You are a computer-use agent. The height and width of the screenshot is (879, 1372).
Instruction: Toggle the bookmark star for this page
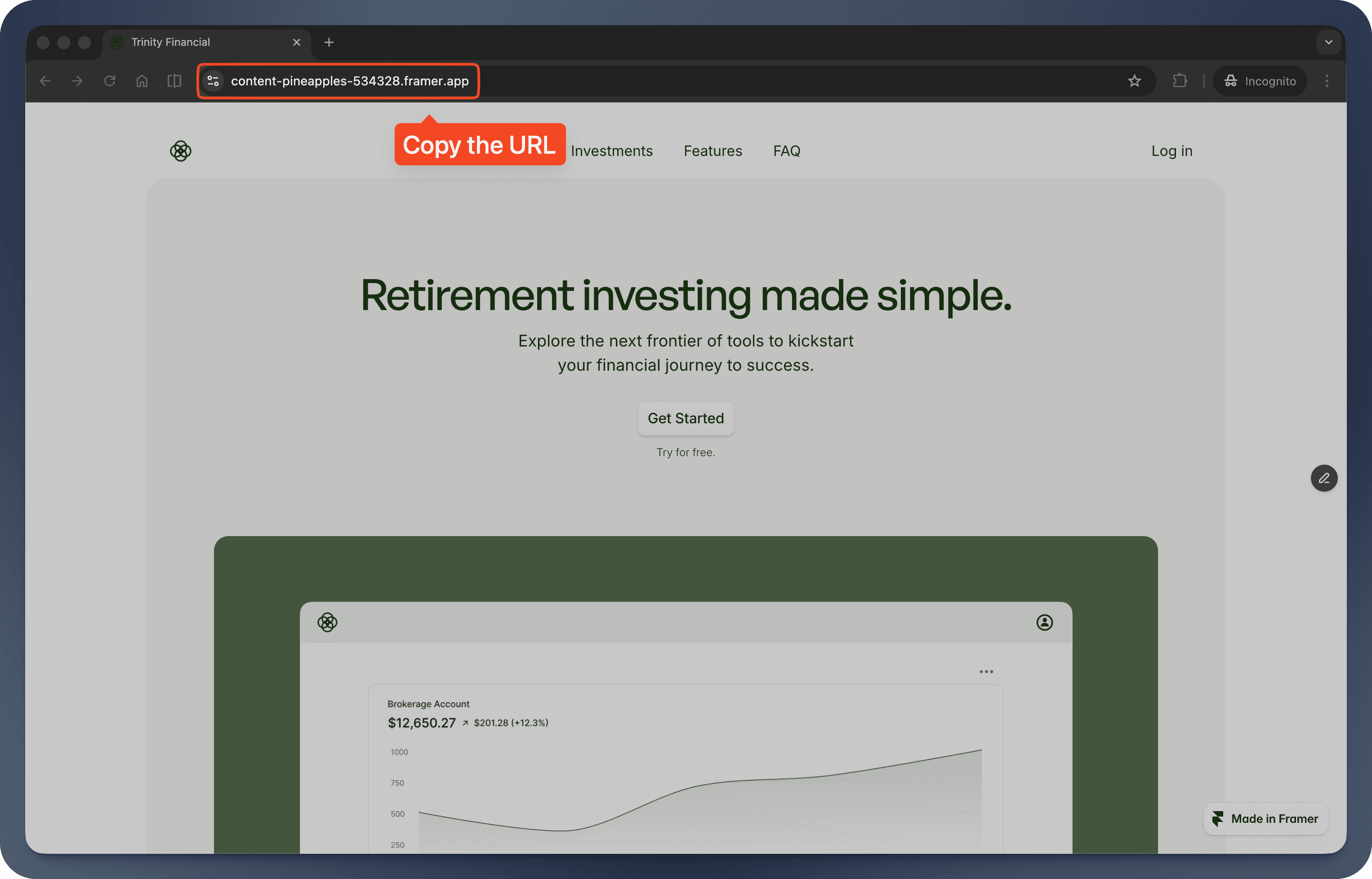[x=1134, y=80]
